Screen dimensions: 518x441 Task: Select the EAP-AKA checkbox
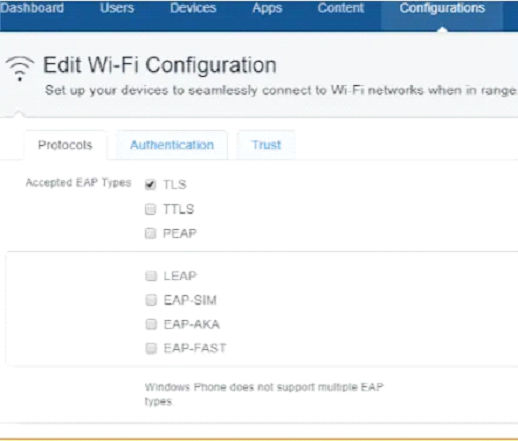point(151,324)
